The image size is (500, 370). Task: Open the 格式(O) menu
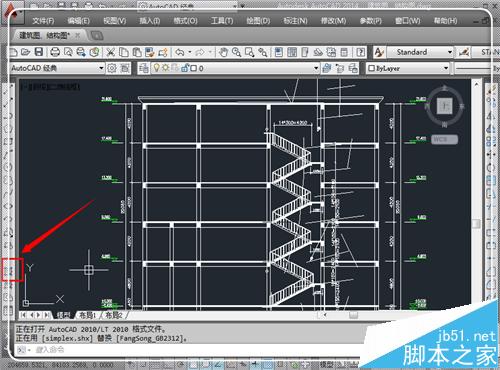coord(185,21)
